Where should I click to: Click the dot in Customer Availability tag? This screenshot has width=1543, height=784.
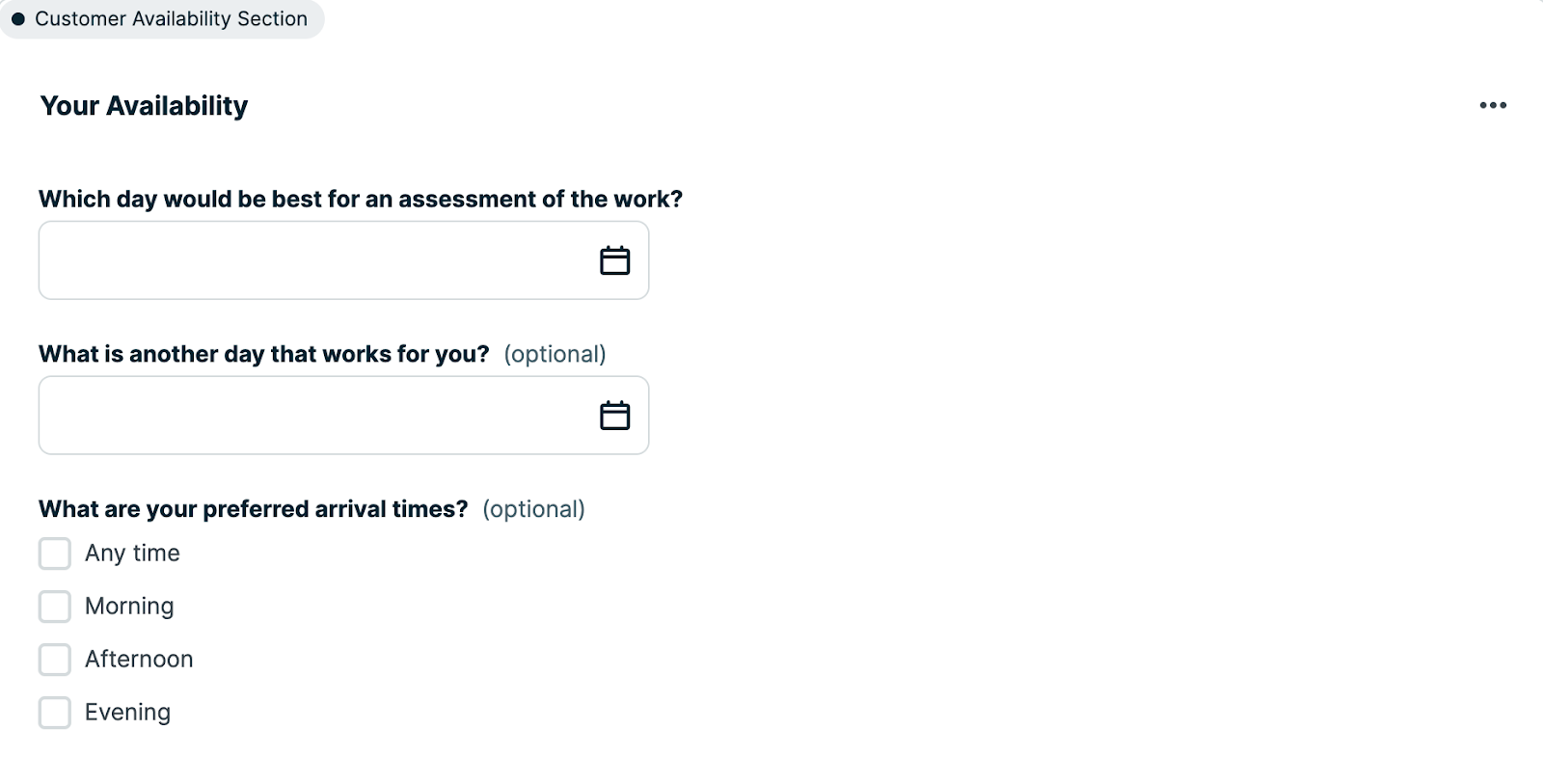(x=18, y=19)
